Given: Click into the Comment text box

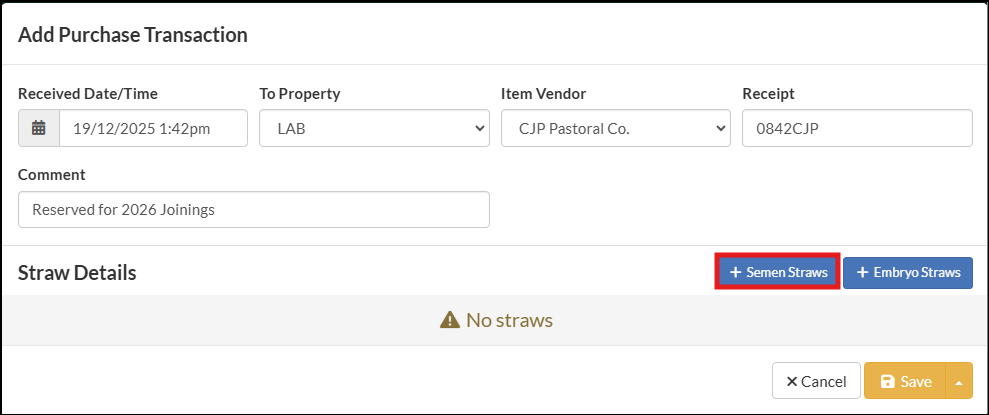Looking at the screenshot, I should click(x=254, y=210).
